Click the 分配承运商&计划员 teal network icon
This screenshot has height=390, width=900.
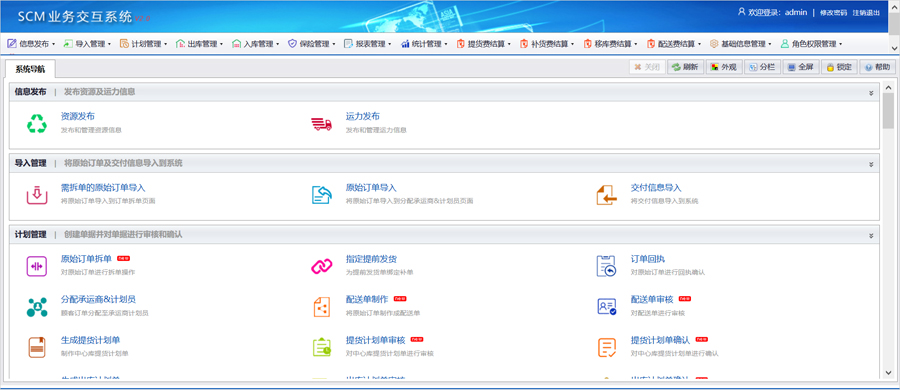(37, 307)
